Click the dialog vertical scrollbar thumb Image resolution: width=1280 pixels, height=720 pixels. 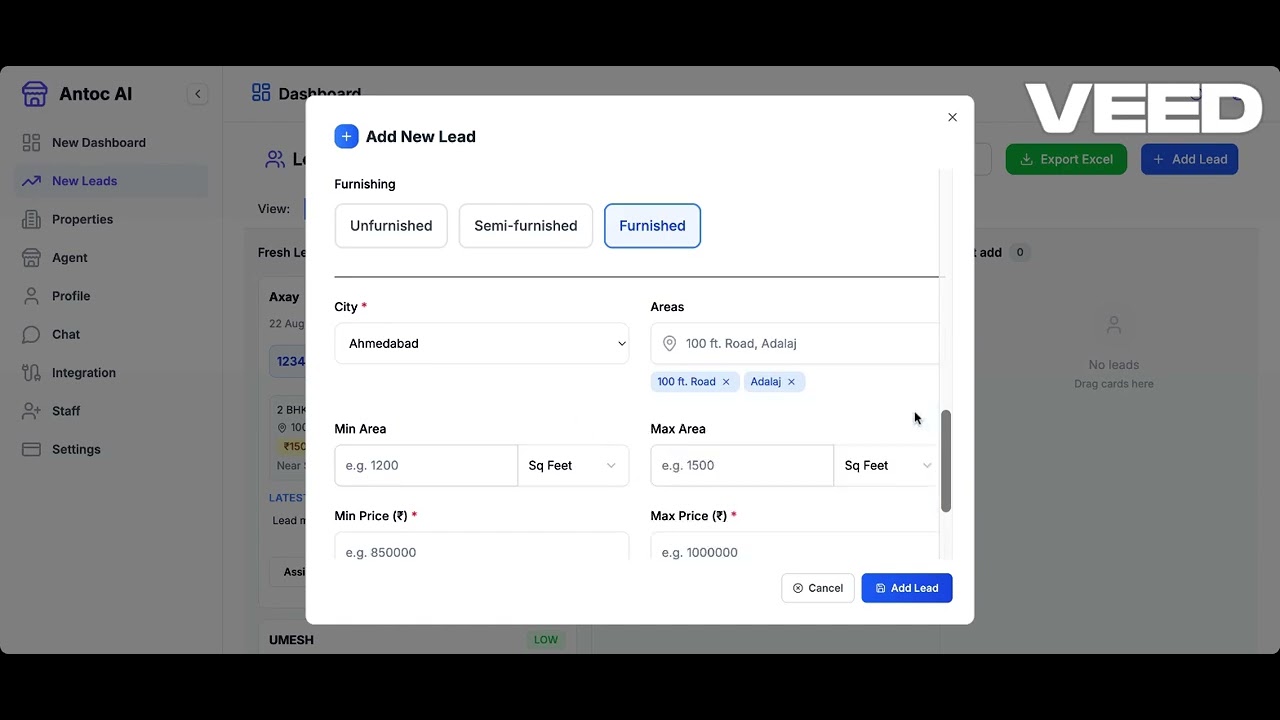(946, 461)
